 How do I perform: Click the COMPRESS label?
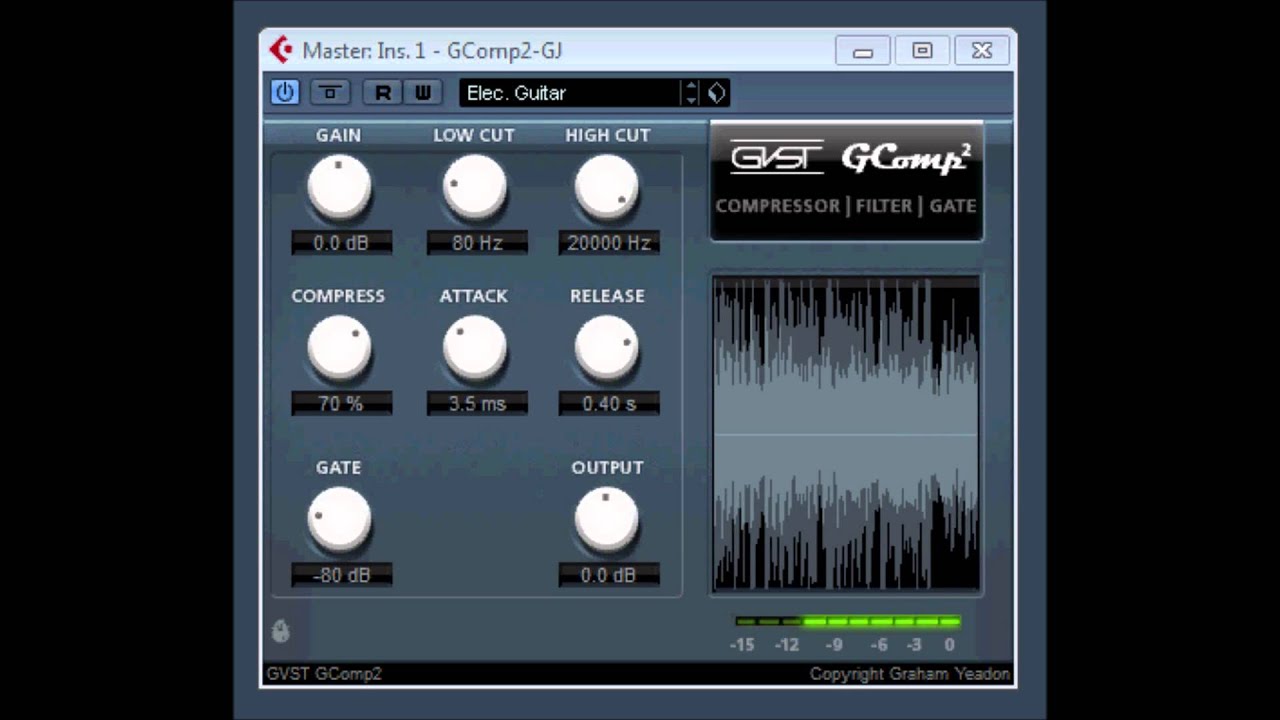(338, 296)
